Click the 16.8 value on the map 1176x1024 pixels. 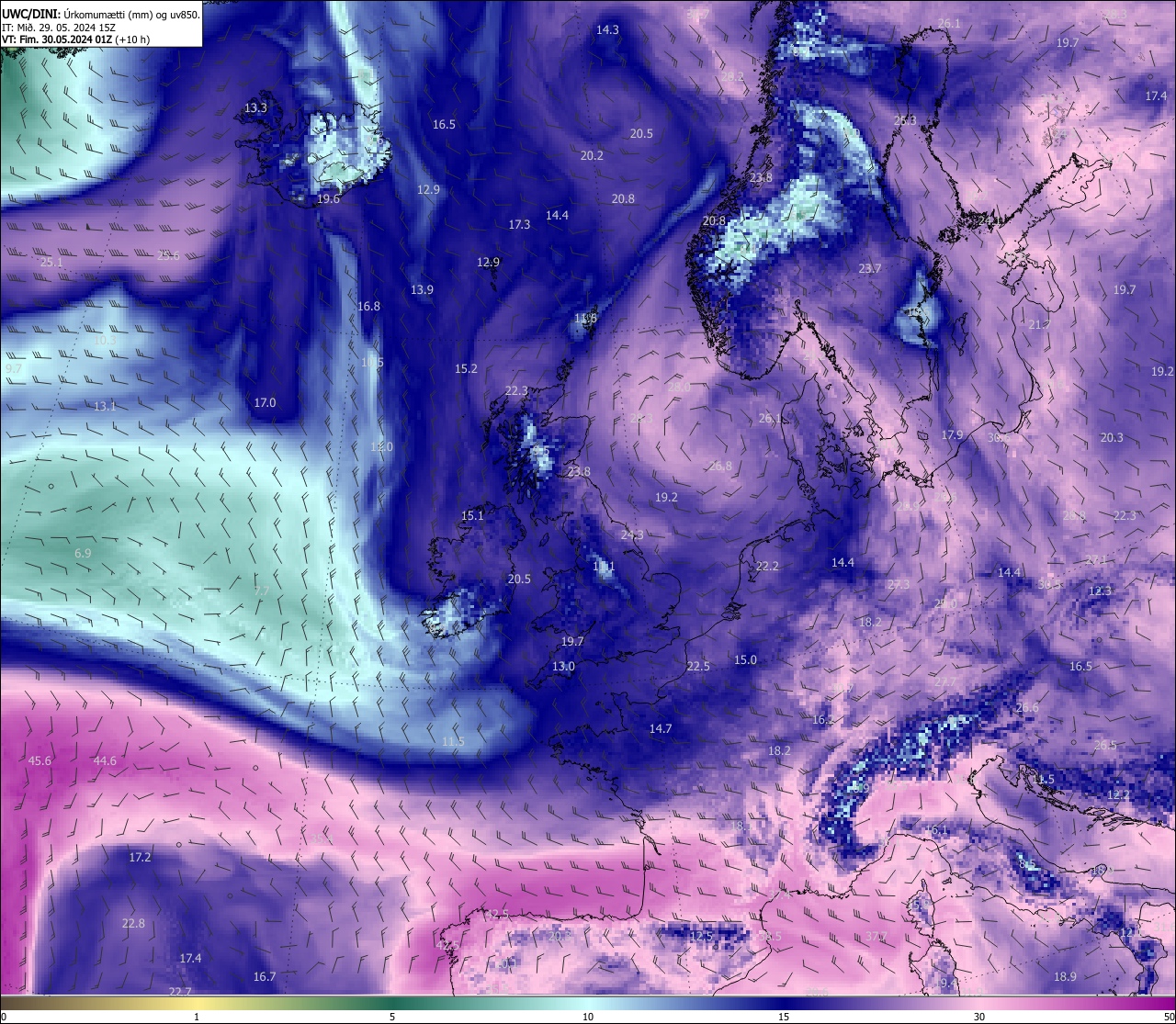coord(368,307)
